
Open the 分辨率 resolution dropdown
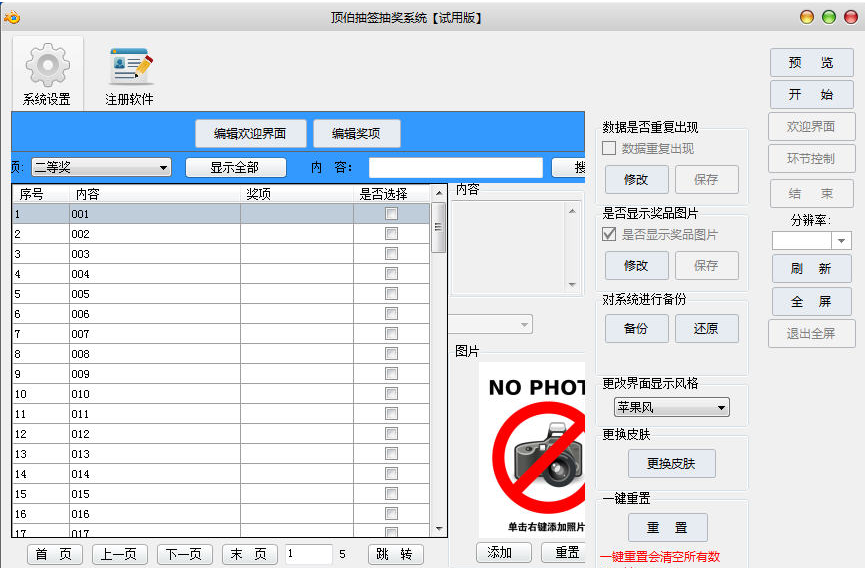tap(811, 240)
